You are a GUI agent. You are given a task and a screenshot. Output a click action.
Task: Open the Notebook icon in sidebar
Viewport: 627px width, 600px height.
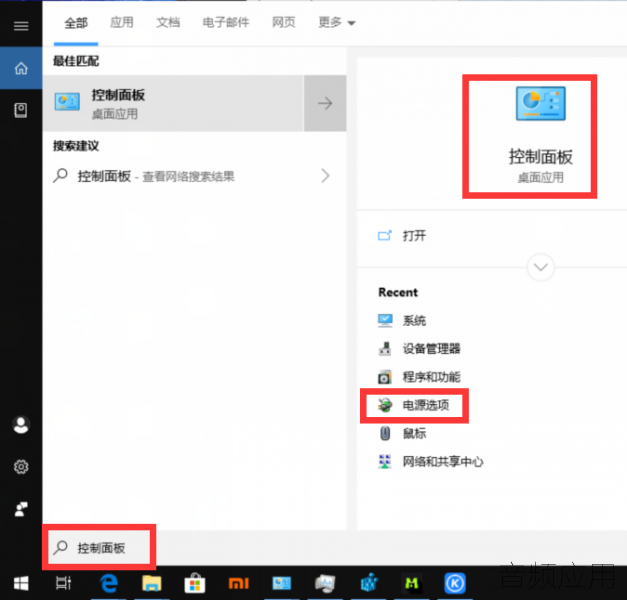point(21,110)
